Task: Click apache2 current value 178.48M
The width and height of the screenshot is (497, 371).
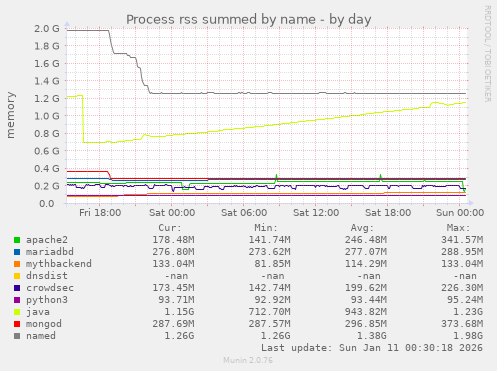Action: point(173,240)
